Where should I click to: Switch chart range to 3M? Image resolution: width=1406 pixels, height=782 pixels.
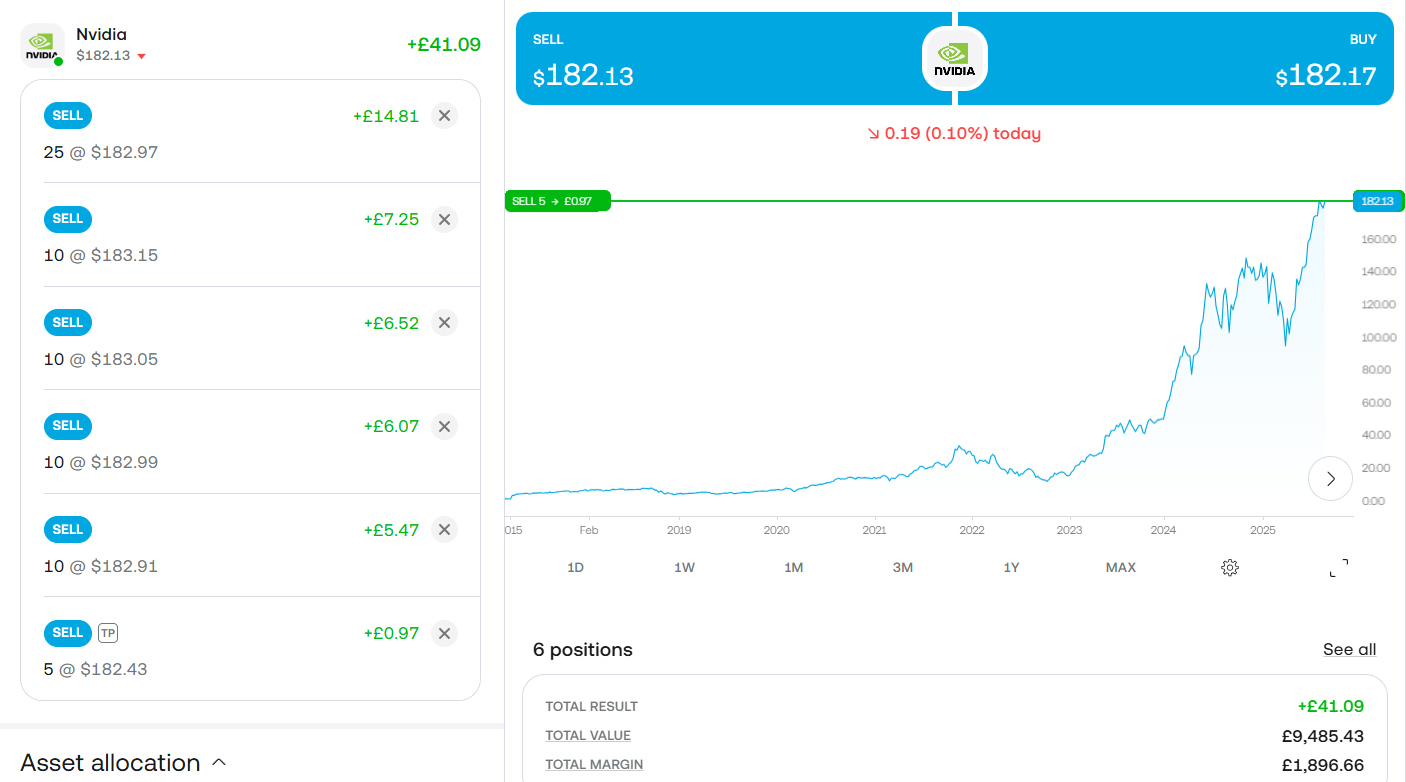point(902,568)
